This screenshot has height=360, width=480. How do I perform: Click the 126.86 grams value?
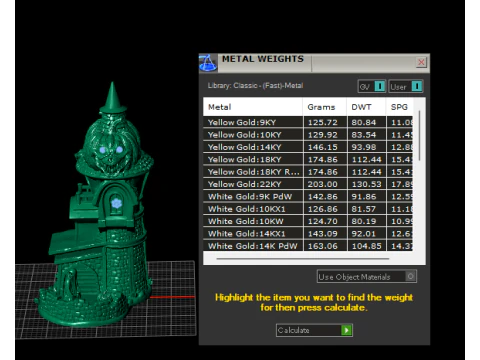(323, 209)
